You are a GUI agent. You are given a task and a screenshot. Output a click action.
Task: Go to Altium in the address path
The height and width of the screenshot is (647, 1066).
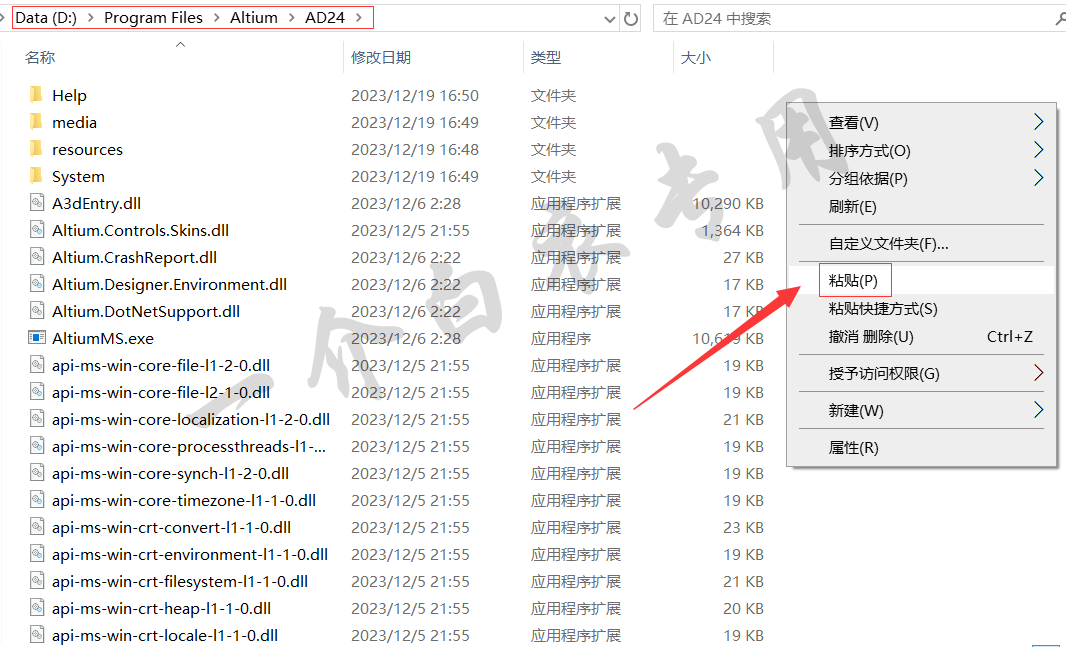(254, 18)
